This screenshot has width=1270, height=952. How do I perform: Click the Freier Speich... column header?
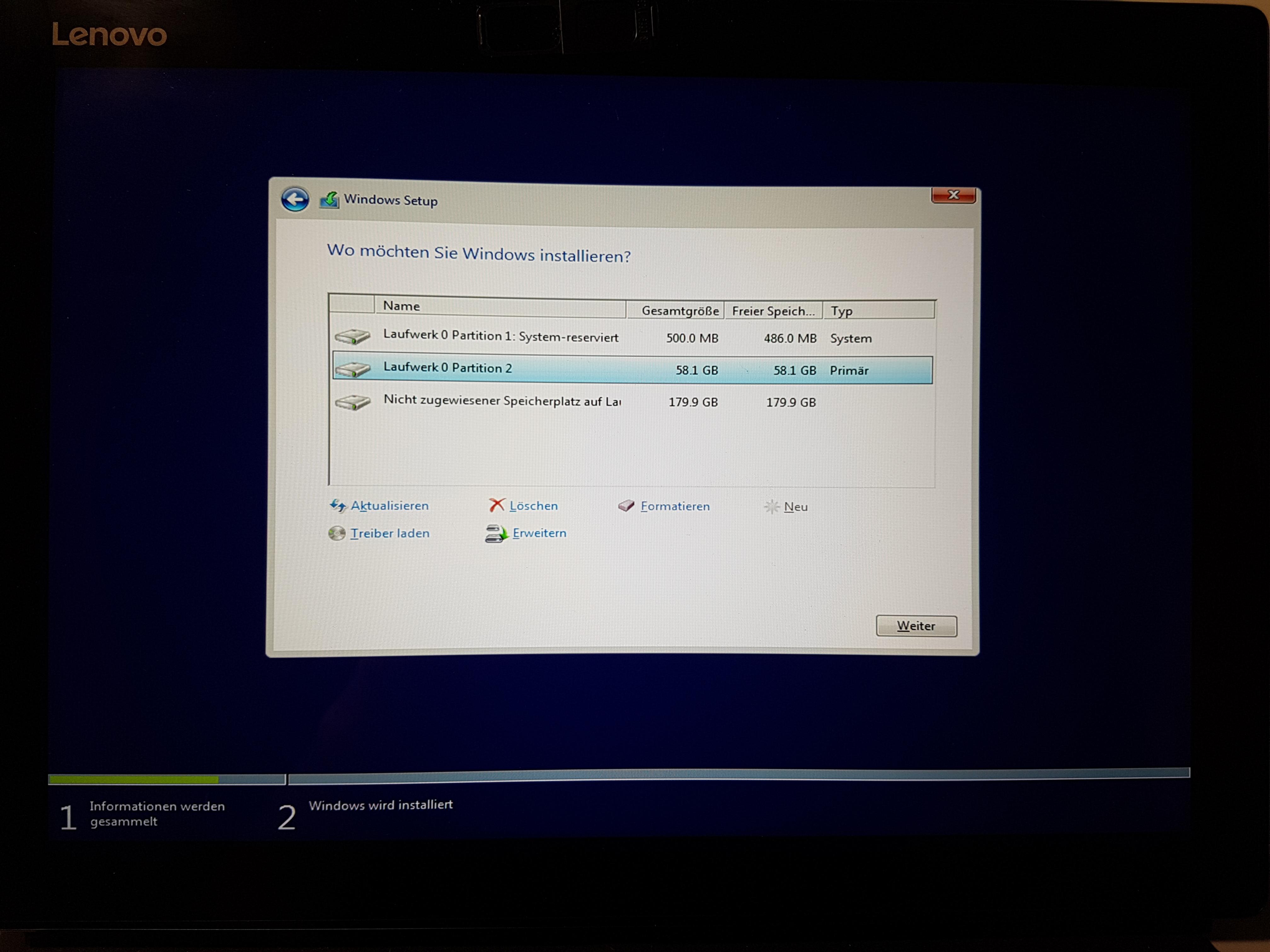(x=773, y=311)
